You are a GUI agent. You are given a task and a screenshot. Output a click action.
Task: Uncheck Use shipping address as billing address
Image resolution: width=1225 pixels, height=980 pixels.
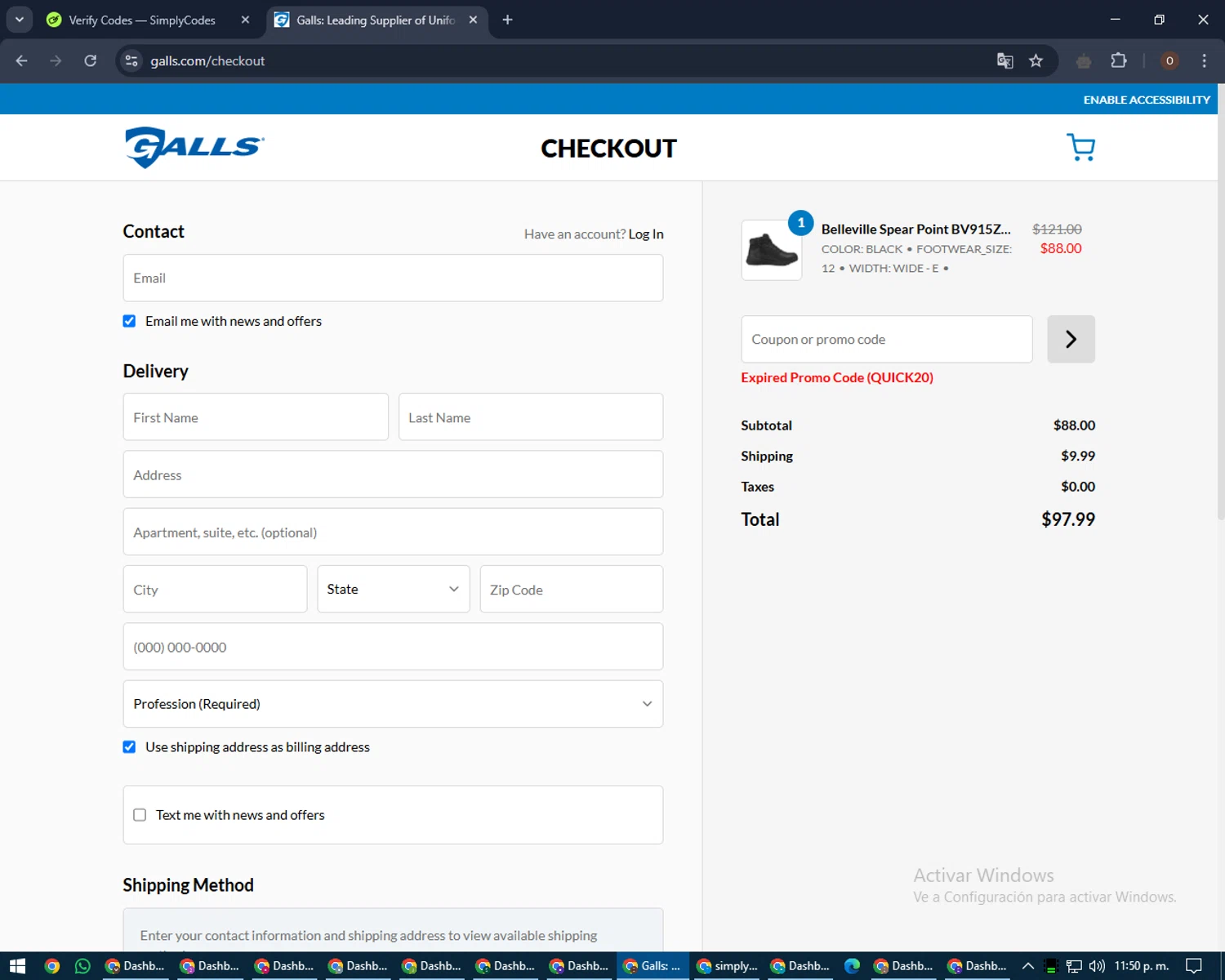click(x=129, y=746)
